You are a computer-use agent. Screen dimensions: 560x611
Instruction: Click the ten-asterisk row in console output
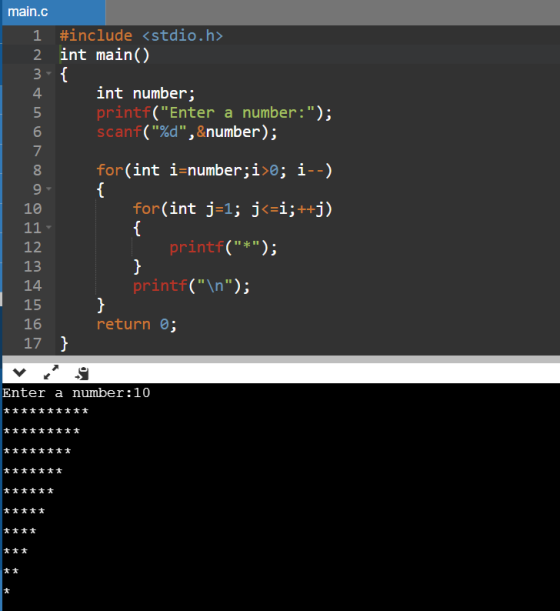tap(46, 412)
